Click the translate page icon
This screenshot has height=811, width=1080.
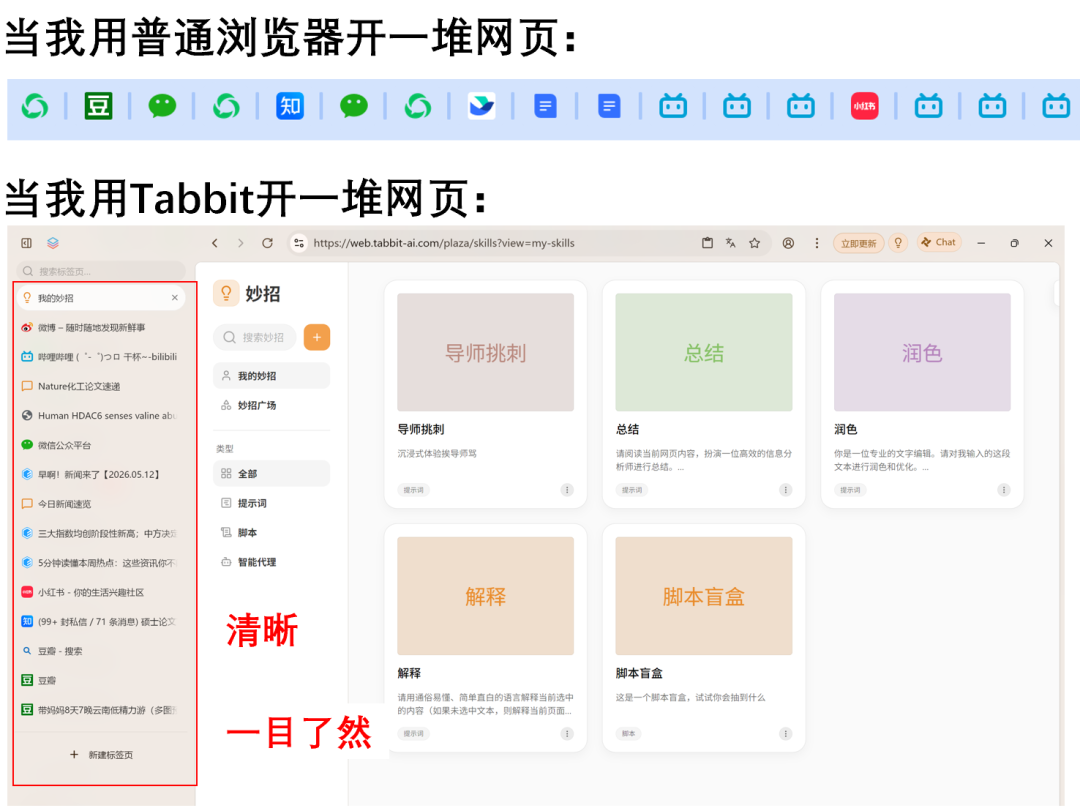click(731, 243)
